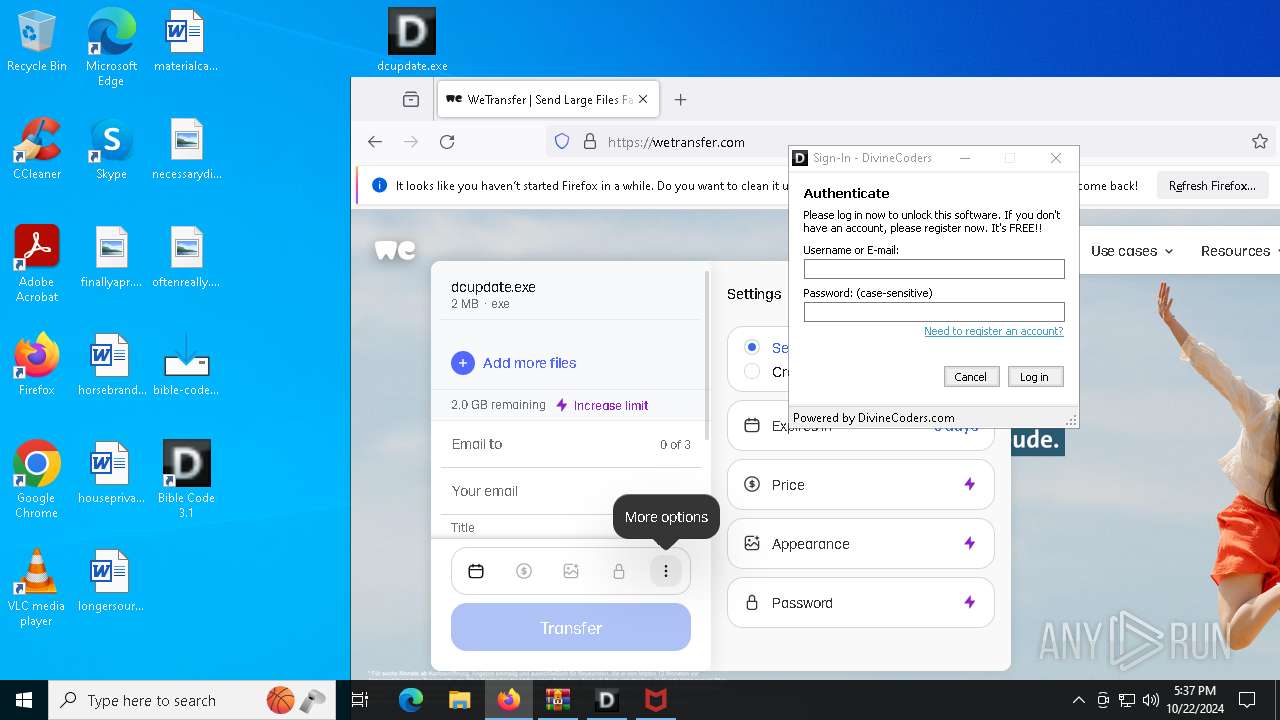This screenshot has width=1280, height=720.
Task: Select the dcupdate.exe desktop icon
Action: (x=412, y=42)
